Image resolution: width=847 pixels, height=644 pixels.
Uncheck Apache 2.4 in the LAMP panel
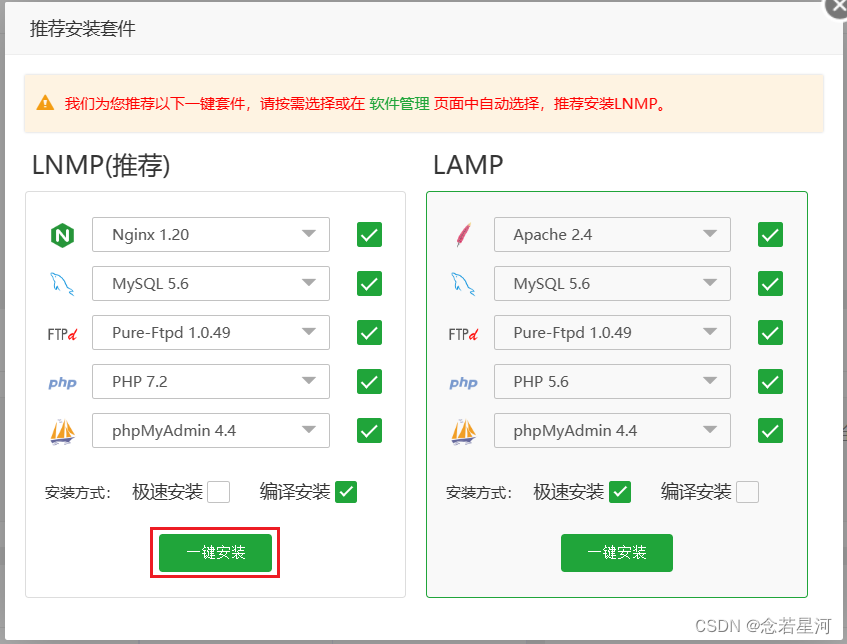(770, 234)
